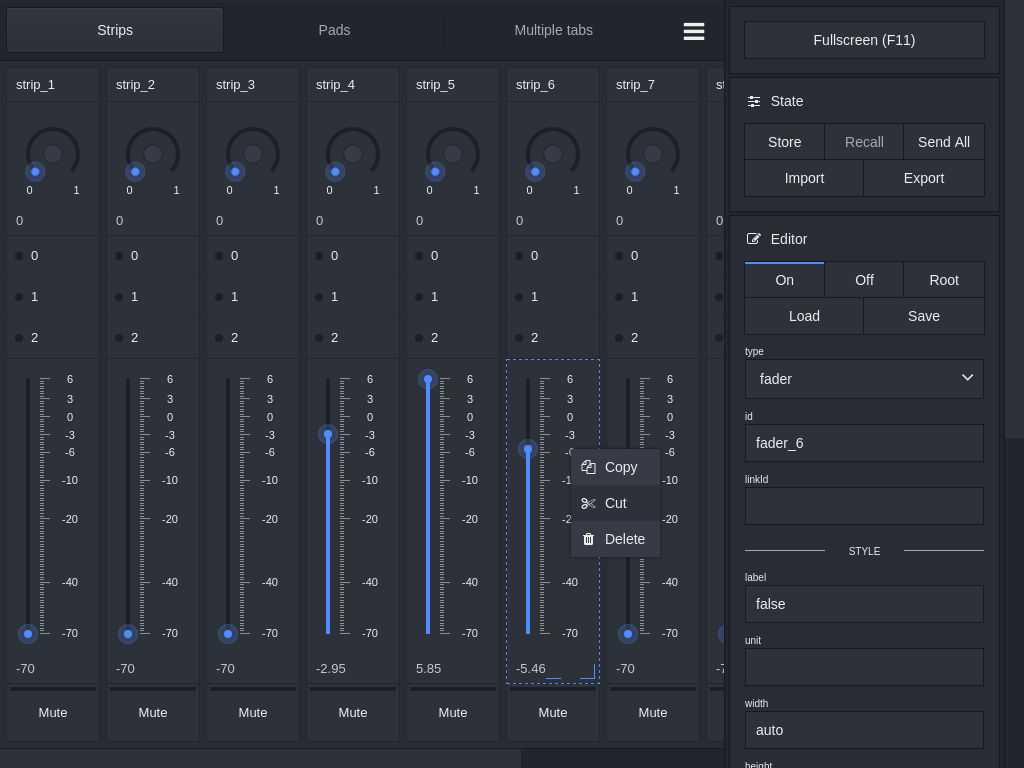The width and height of the screenshot is (1024, 768).
Task: Open the hamburger menu icon
Action: point(694,31)
